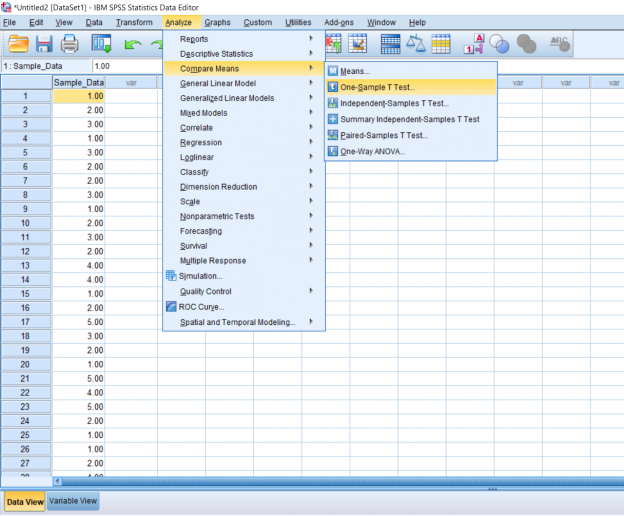Expand the Reports submenu

coord(244,39)
